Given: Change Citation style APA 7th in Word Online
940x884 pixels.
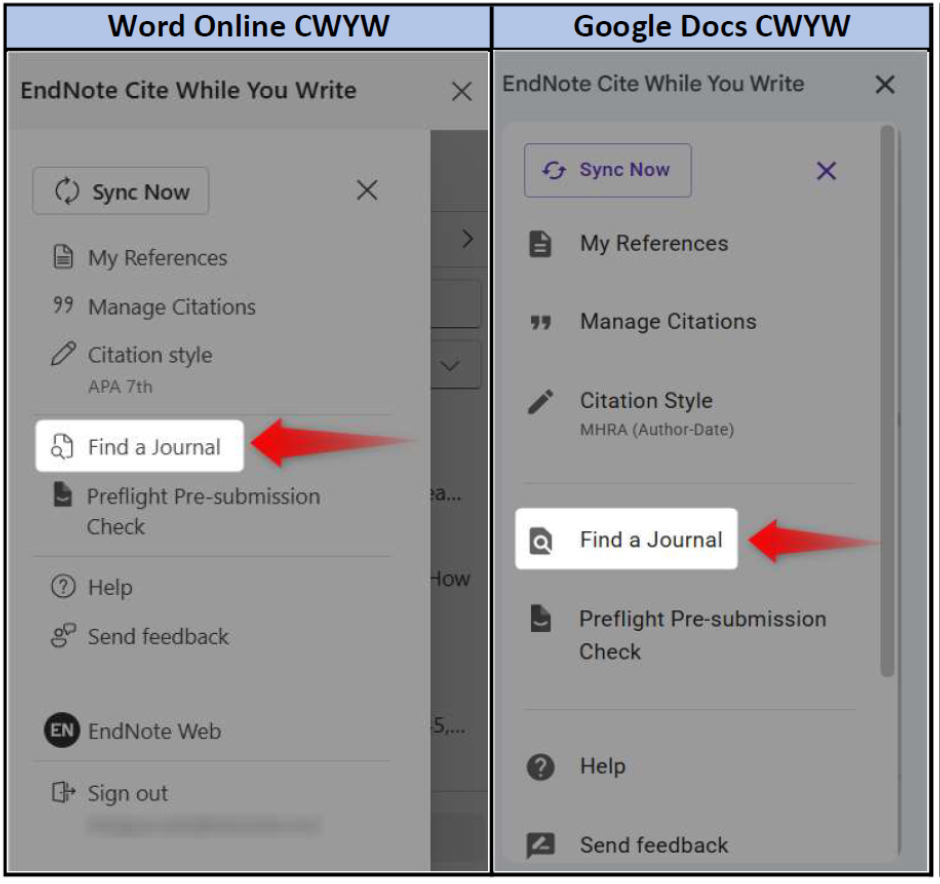Looking at the screenshot, I should point(150,369).
